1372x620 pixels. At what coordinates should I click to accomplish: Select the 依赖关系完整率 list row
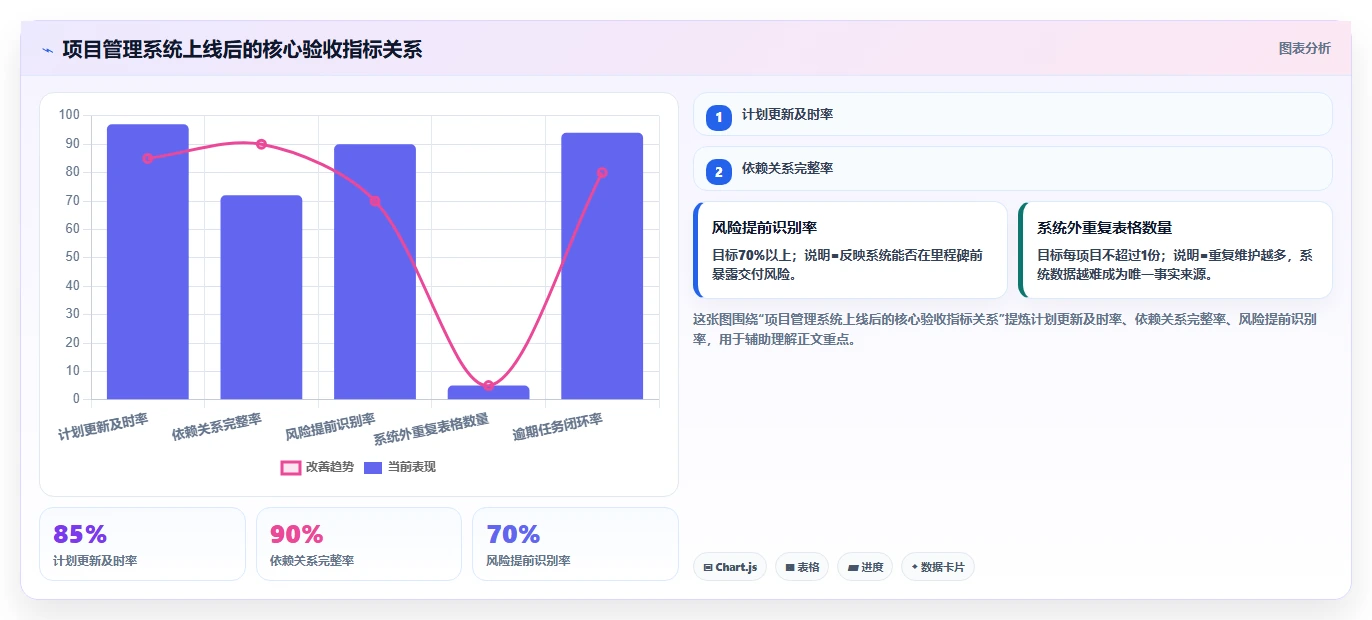pos(1012,168)
